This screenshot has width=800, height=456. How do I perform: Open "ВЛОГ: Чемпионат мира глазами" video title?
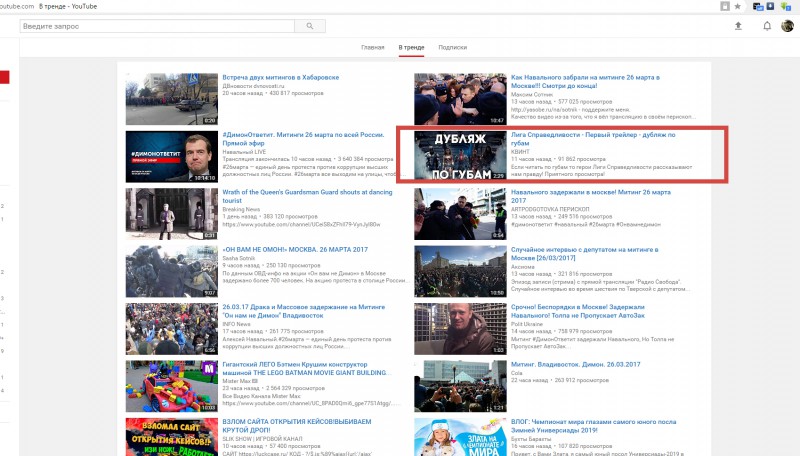point(594,426)
